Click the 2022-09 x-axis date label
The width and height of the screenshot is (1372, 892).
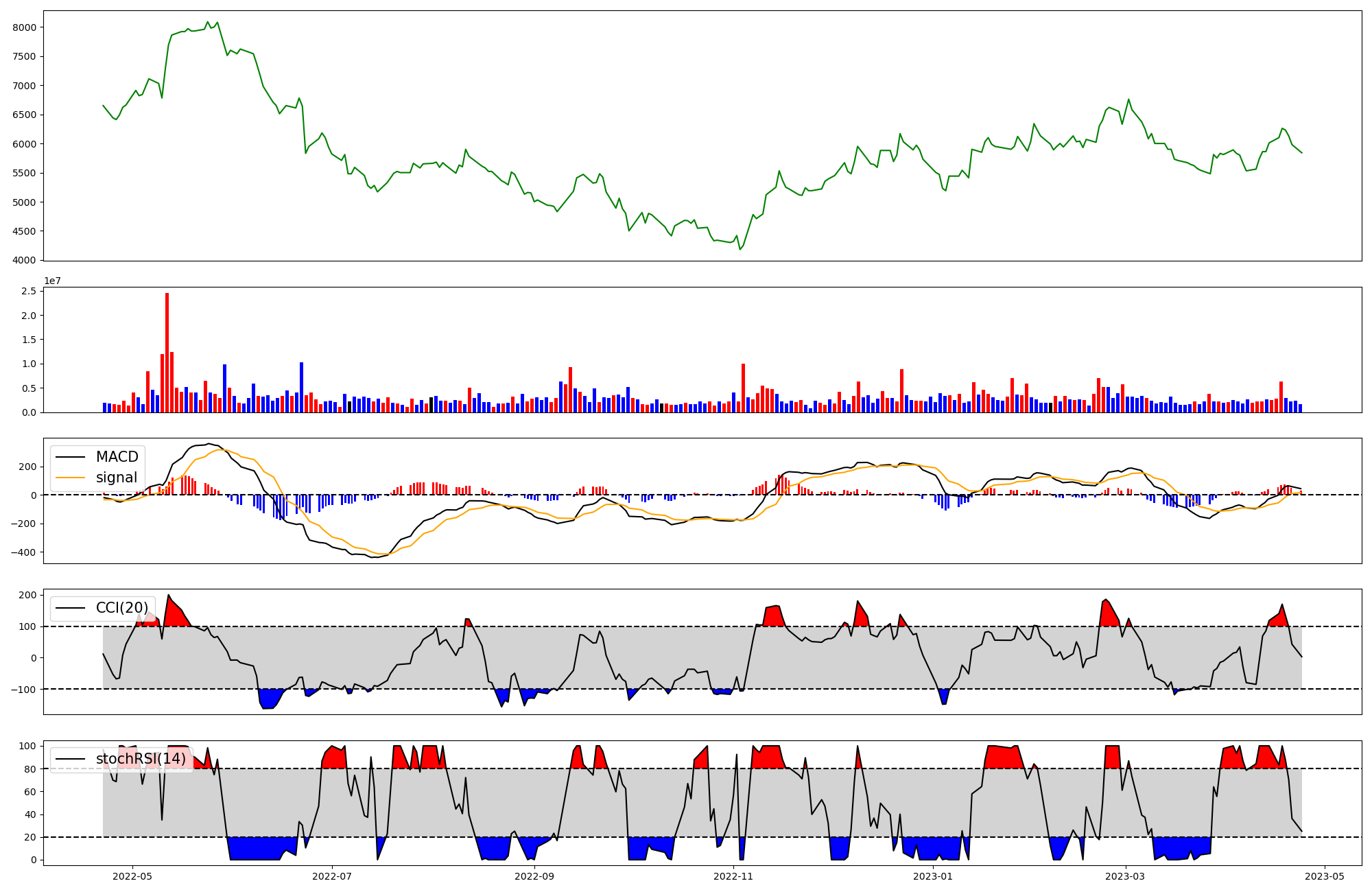tap(534, 876)
